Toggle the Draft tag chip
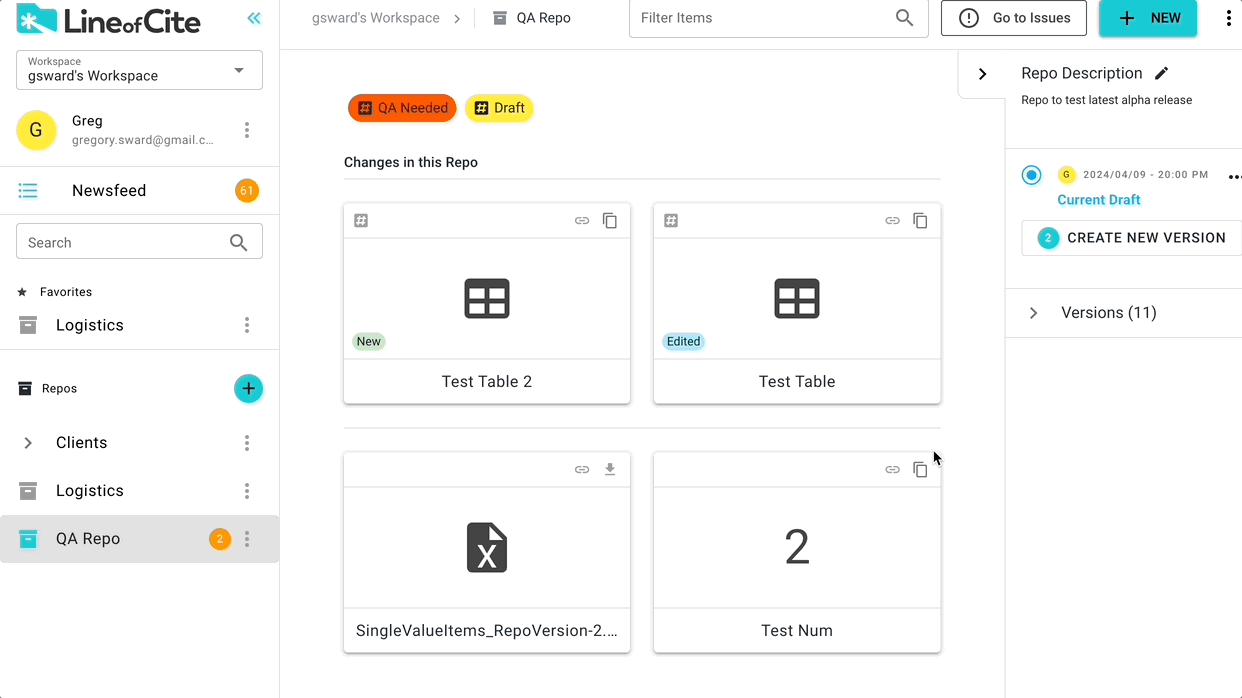1242x698 pixels. [499, 108]
